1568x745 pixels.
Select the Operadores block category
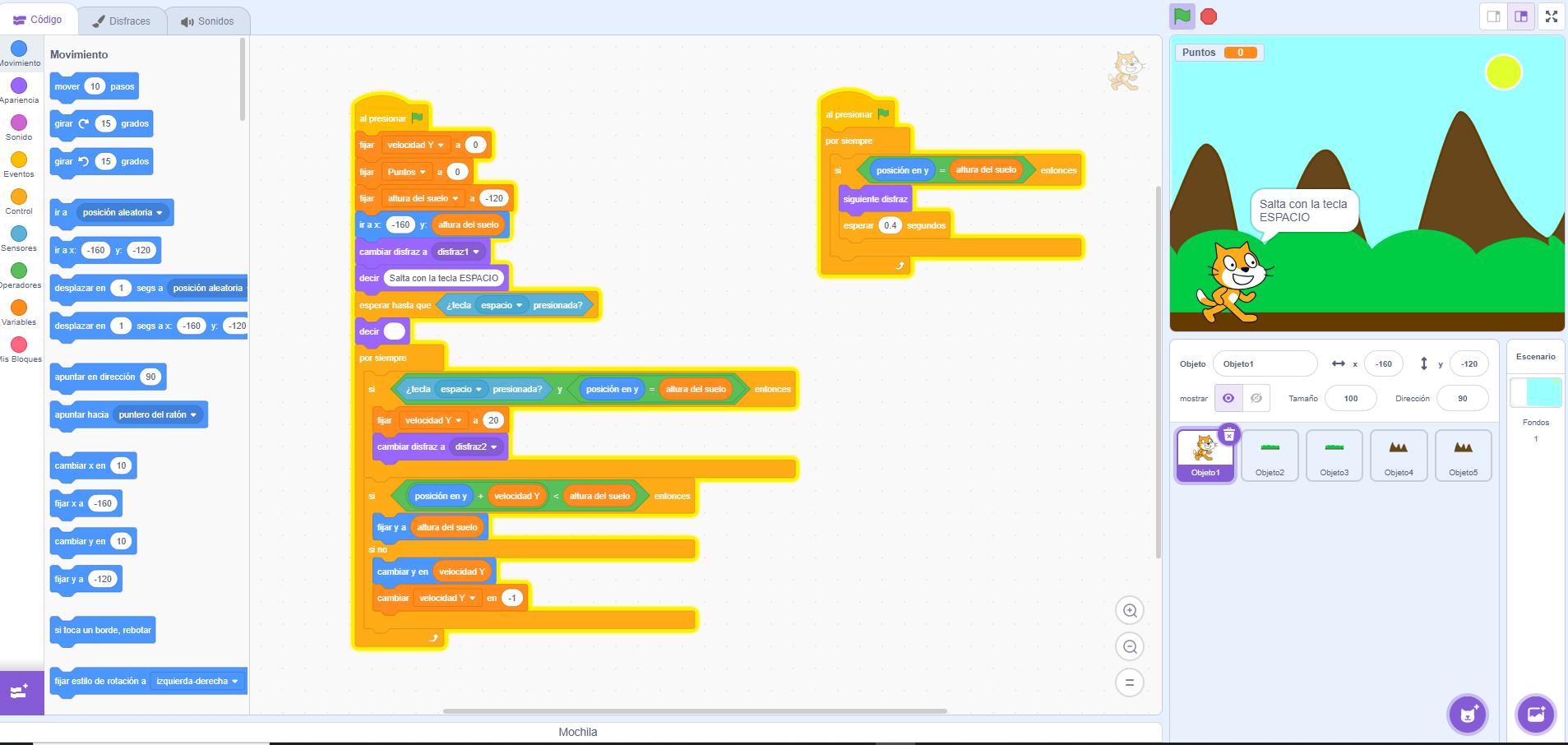coord(20,276)
